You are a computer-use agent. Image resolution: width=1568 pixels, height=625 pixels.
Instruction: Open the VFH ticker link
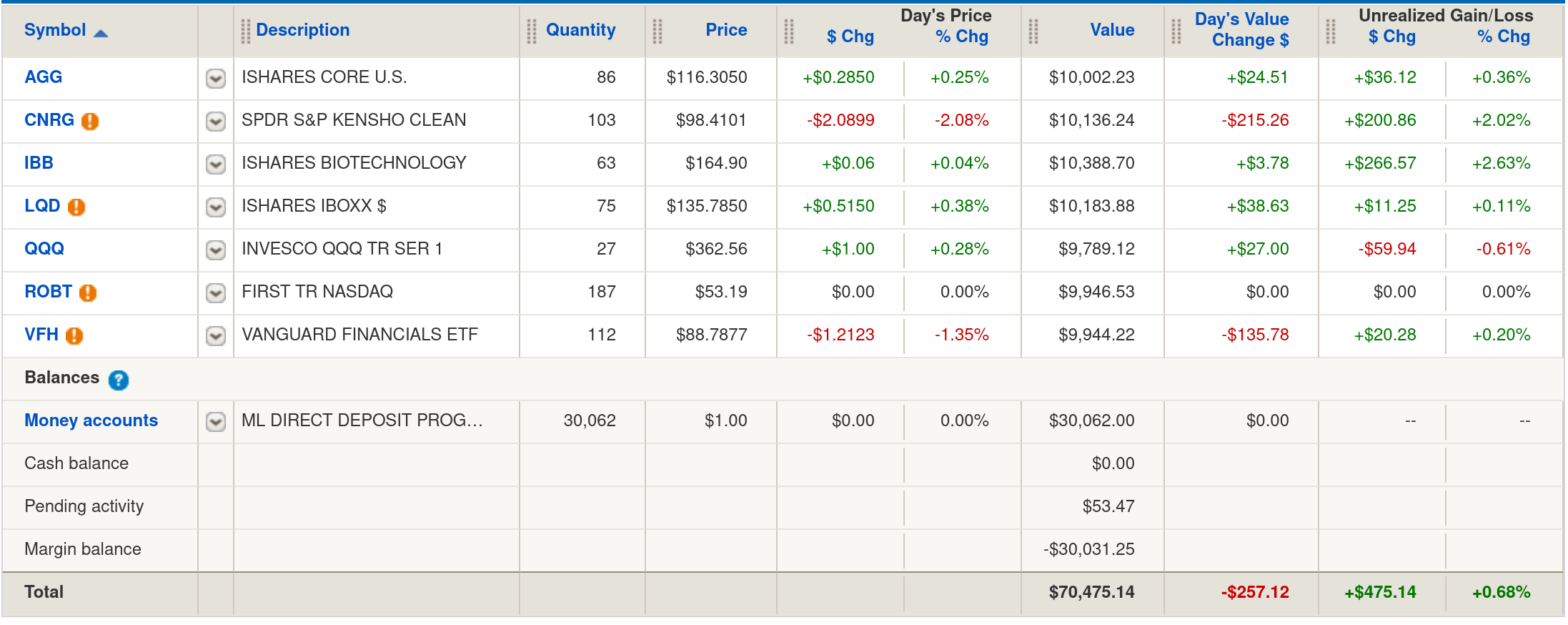(41, 335)
